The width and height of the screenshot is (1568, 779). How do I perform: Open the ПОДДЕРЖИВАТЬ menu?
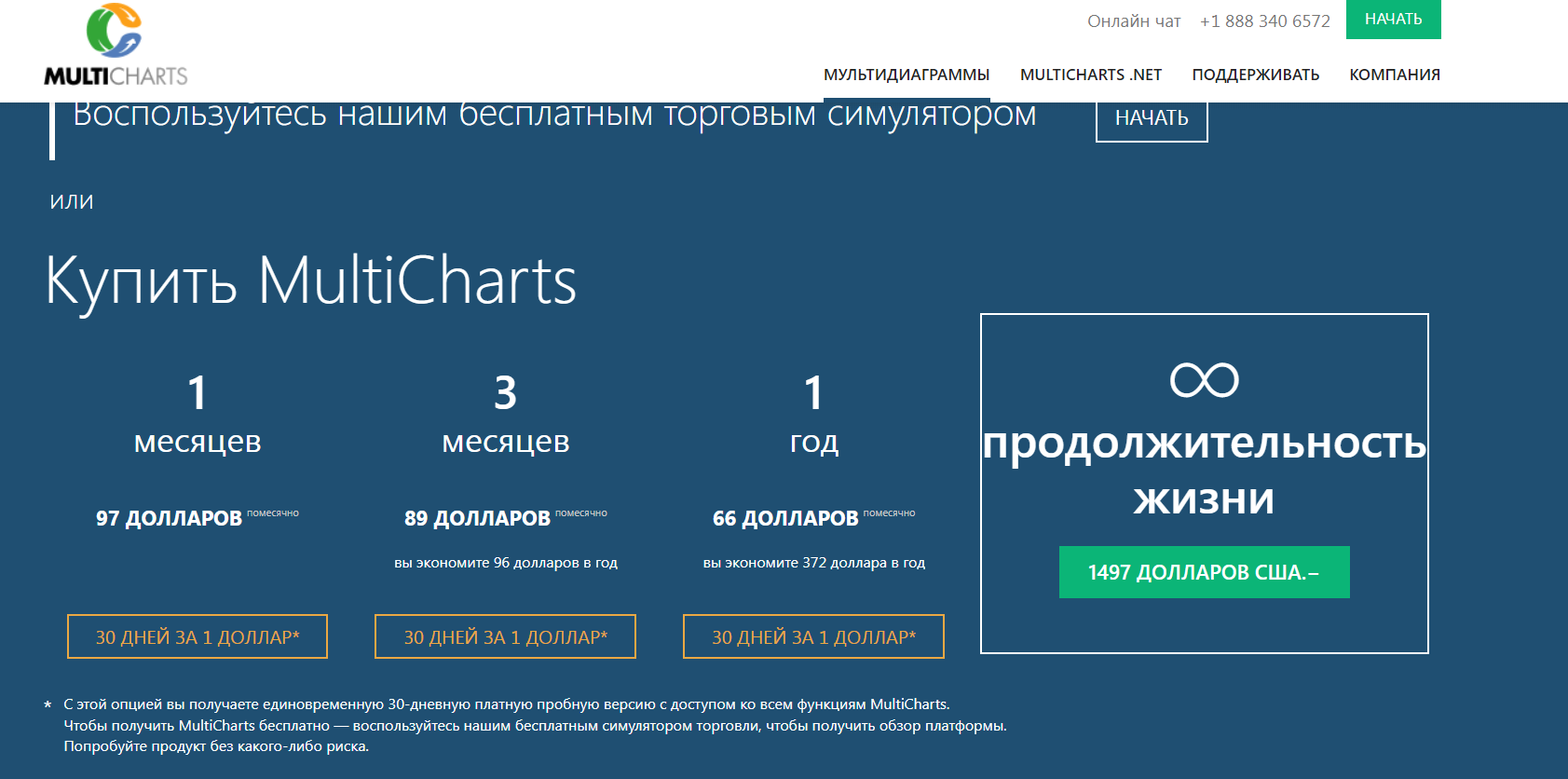click(x=1256, y=75)
